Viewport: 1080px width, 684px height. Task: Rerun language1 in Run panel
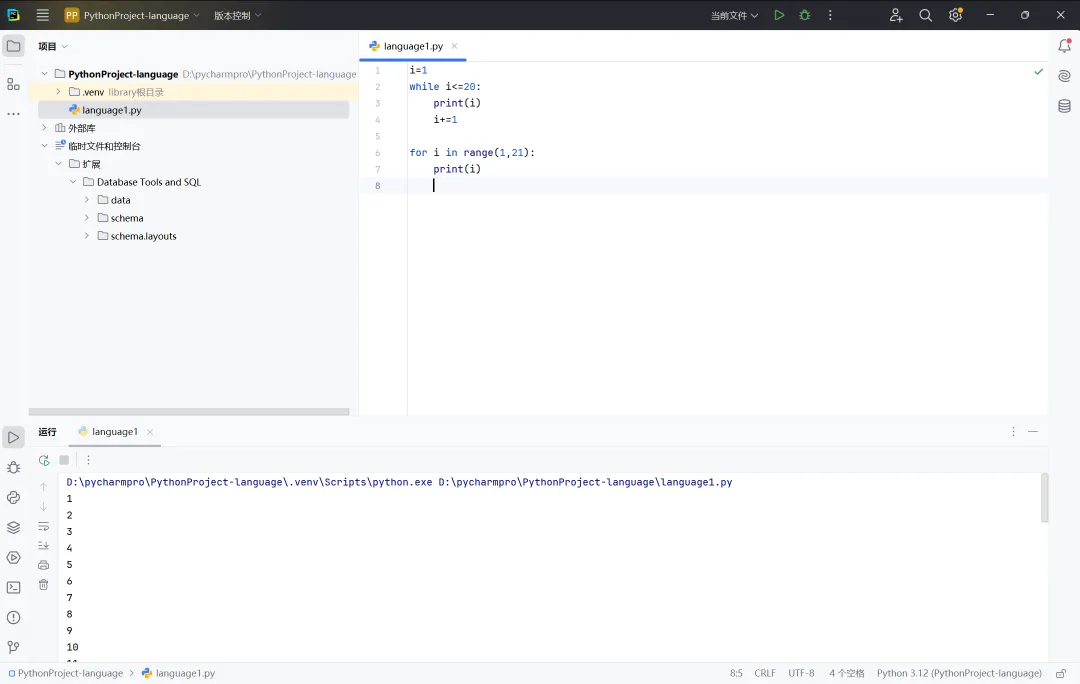(44, 460)
